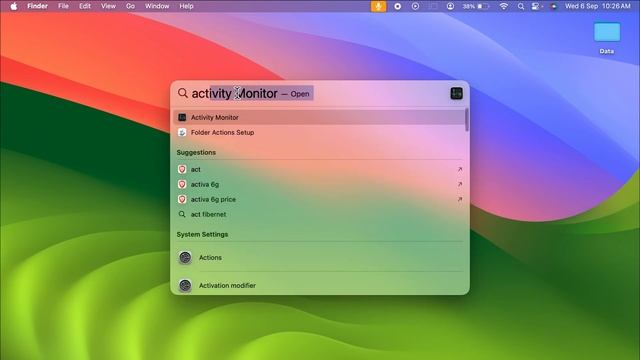Click the arrow at right of 'activa 6g price'
This screenshot has height=360, width=640.
(460, 199)
